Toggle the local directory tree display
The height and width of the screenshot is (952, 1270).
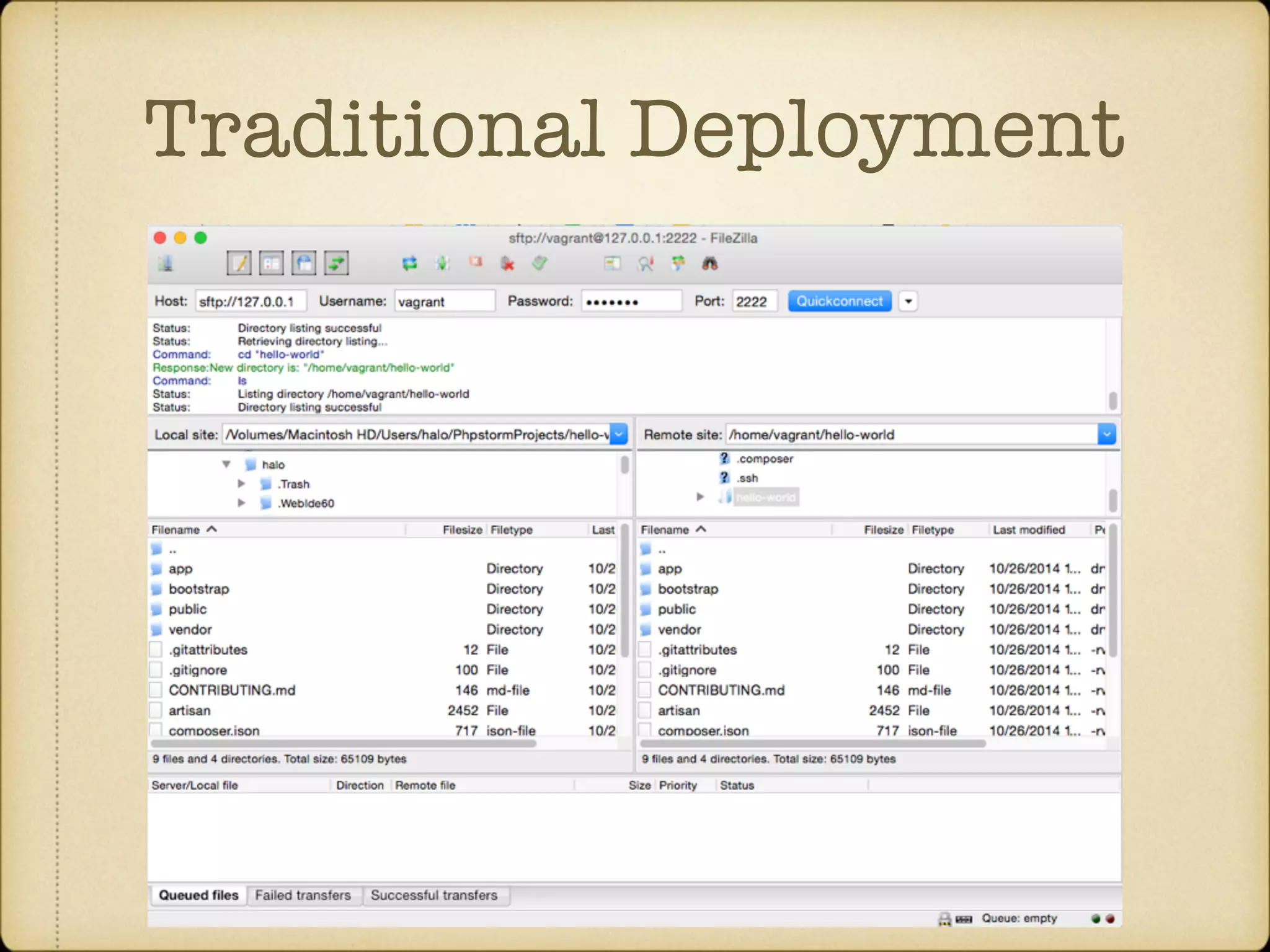(272, 264)
